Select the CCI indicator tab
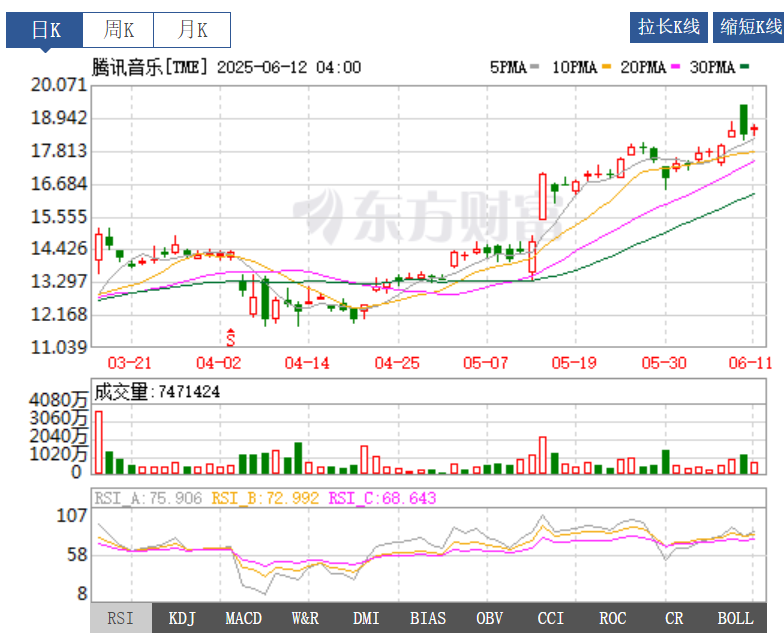Screen dimensions: 784x640 click(x=550, y=618)
